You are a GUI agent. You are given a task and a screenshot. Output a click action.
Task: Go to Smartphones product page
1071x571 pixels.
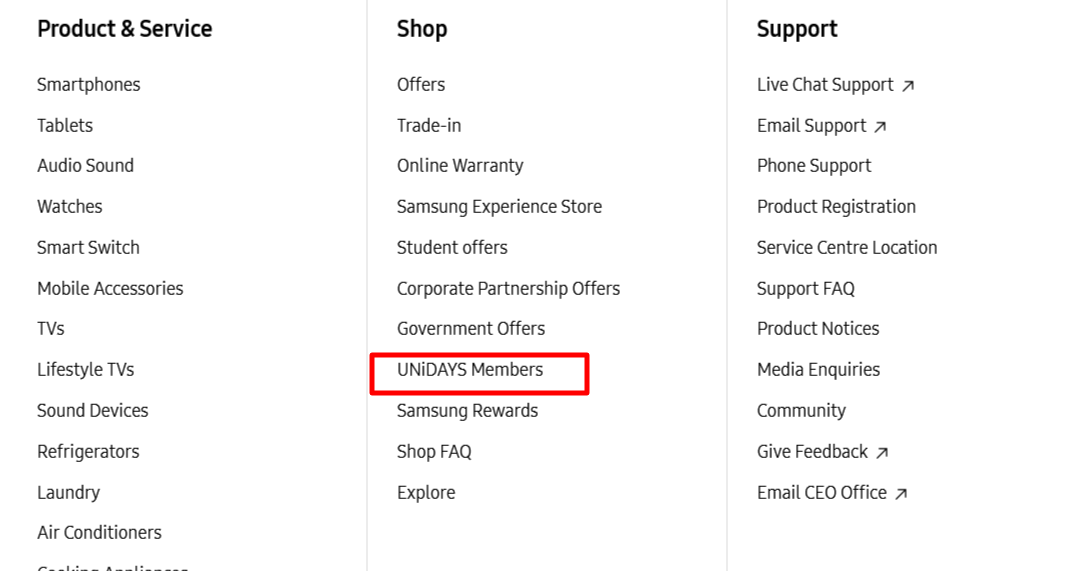pyautogui.click(x=89, y=85)
